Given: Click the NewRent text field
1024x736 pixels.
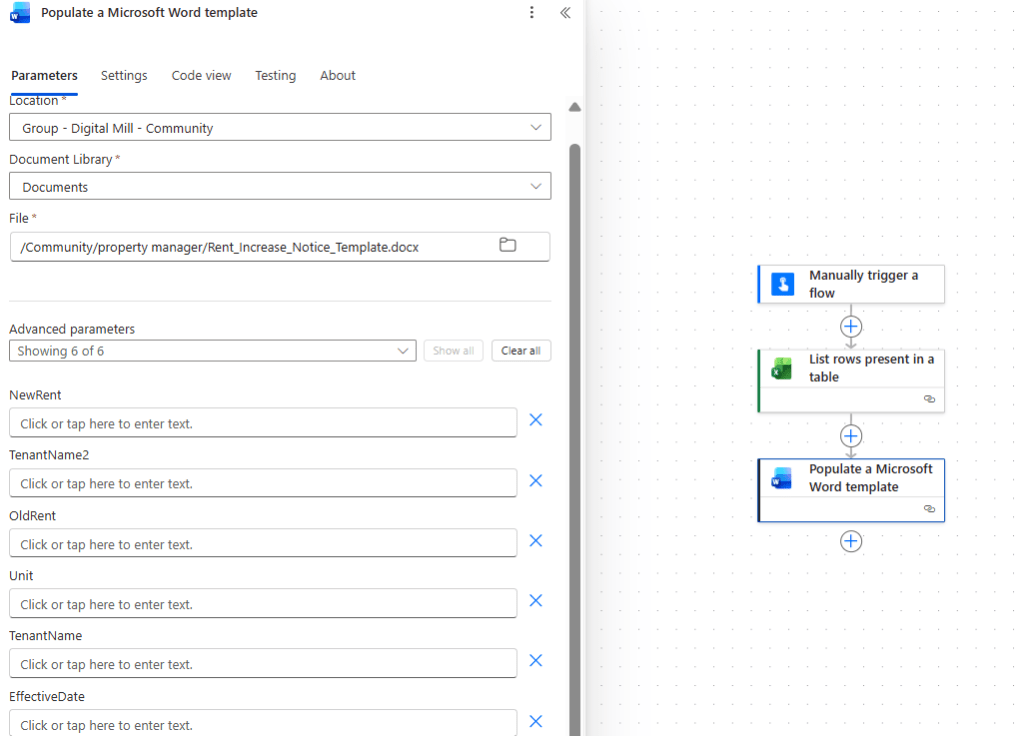Looking at the screenshot, I should (263, 423).
